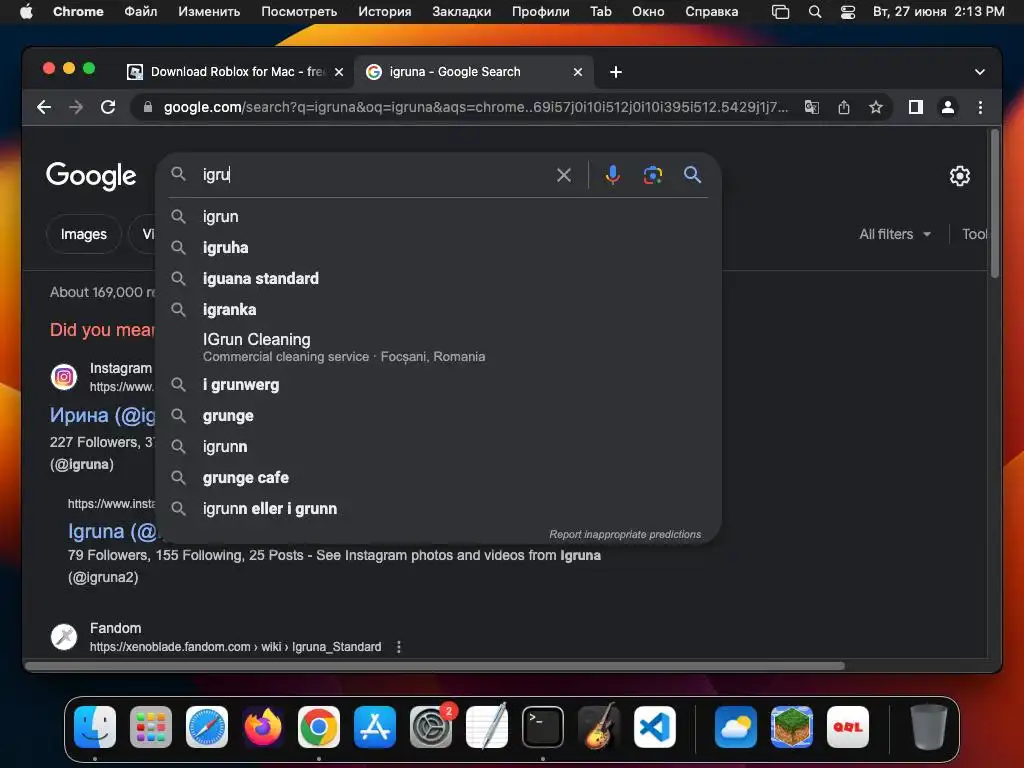Viewport: 1024px width, 768px height.
Task: Start a voice search with the microphone icon
Action: pos(612,174)
